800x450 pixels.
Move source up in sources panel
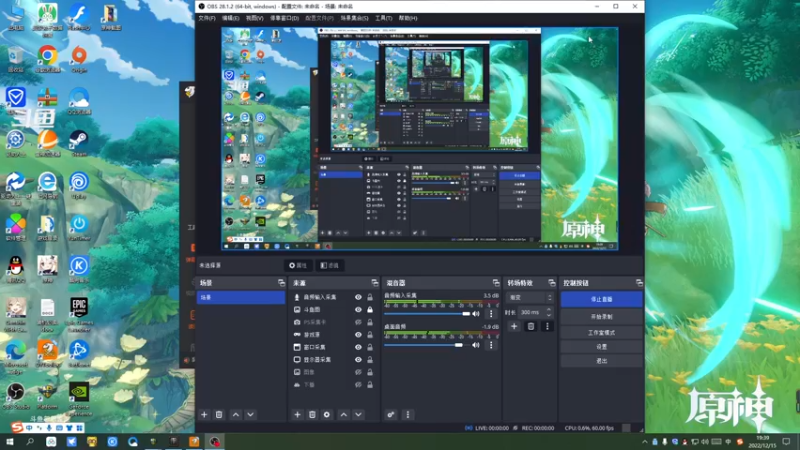(344, 415)
